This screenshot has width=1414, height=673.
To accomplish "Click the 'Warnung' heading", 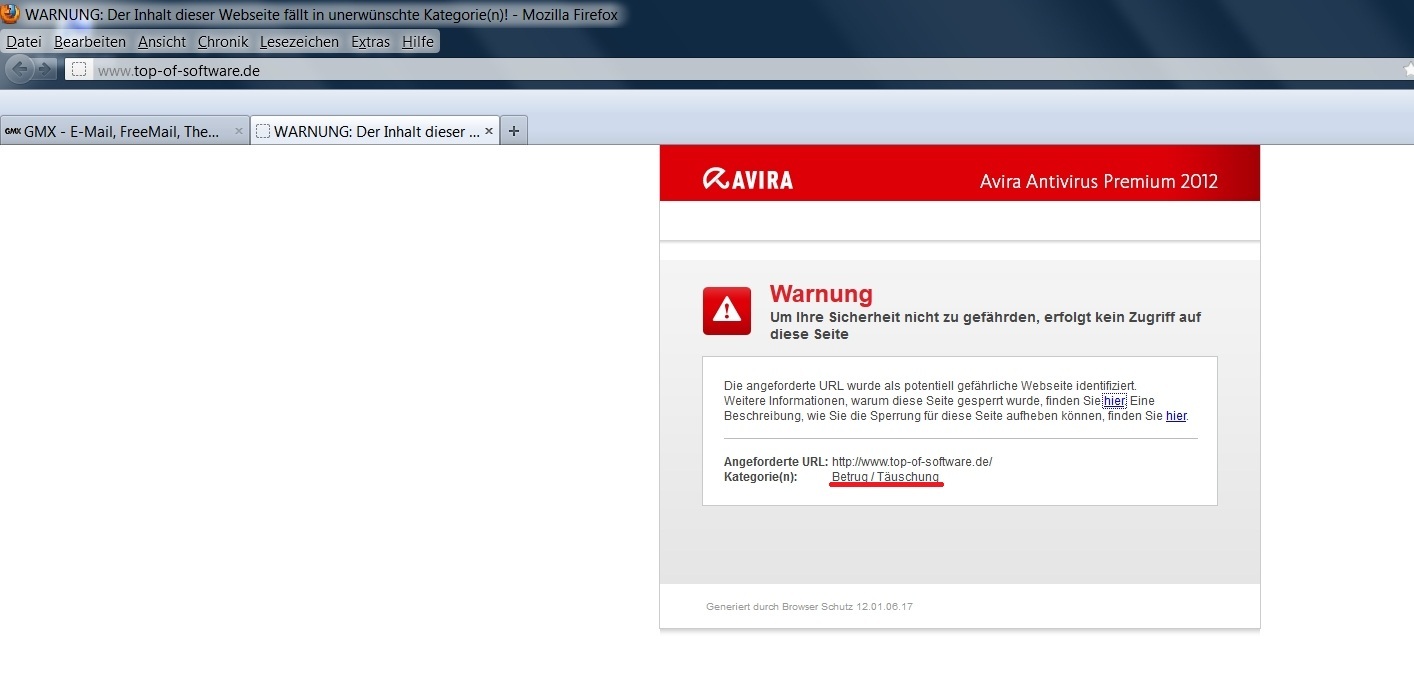I will (x=821, y=294).
